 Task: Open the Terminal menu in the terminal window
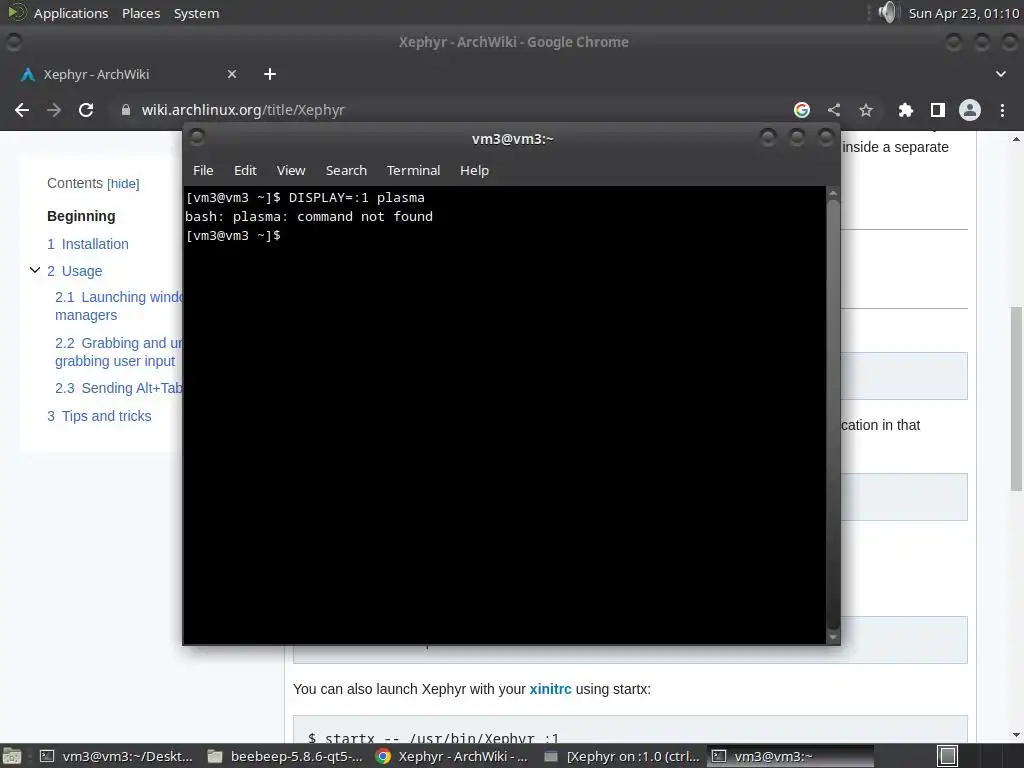point(413,170)
